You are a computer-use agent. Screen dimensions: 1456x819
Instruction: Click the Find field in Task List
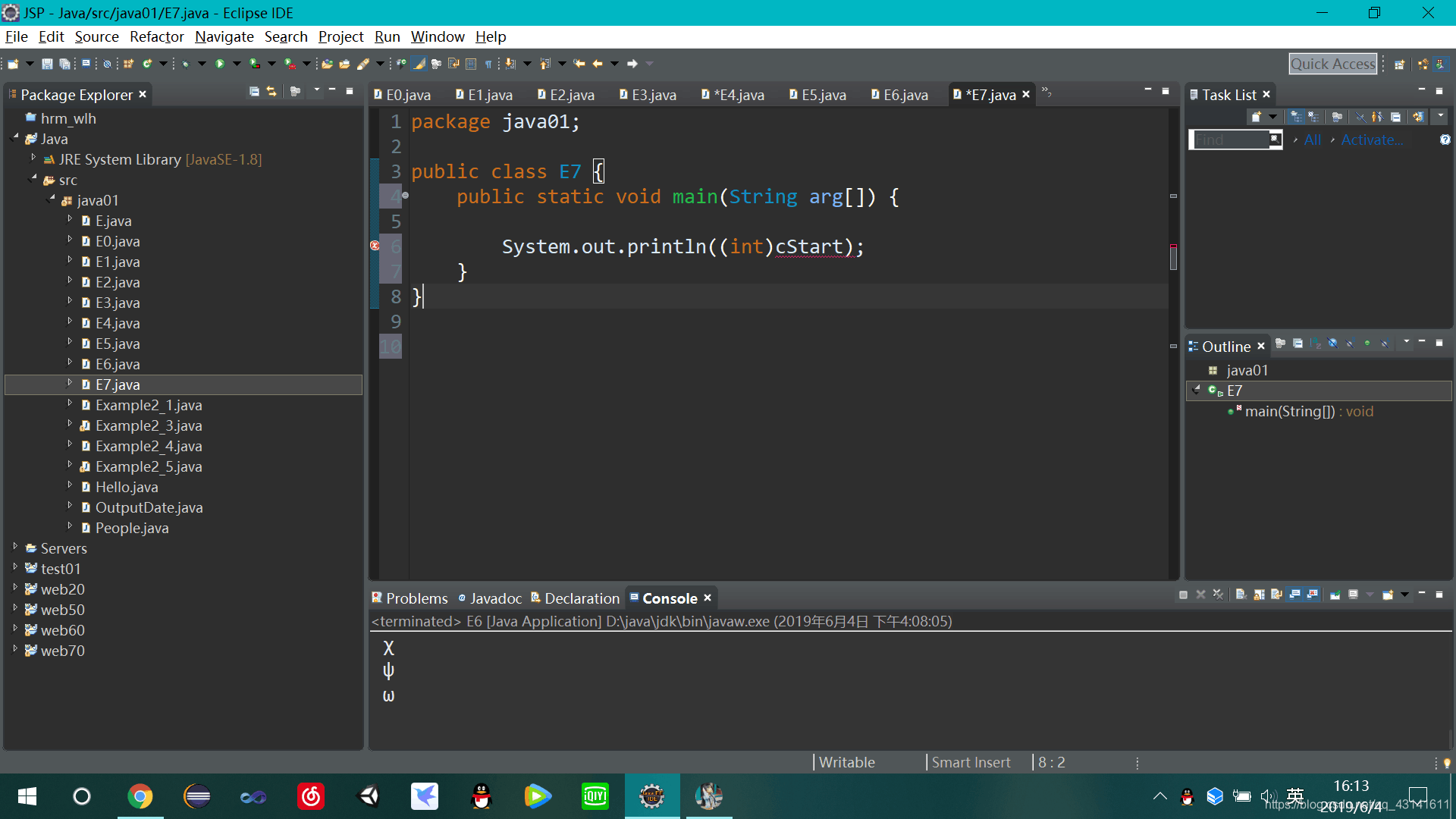tap(1229, 140)
